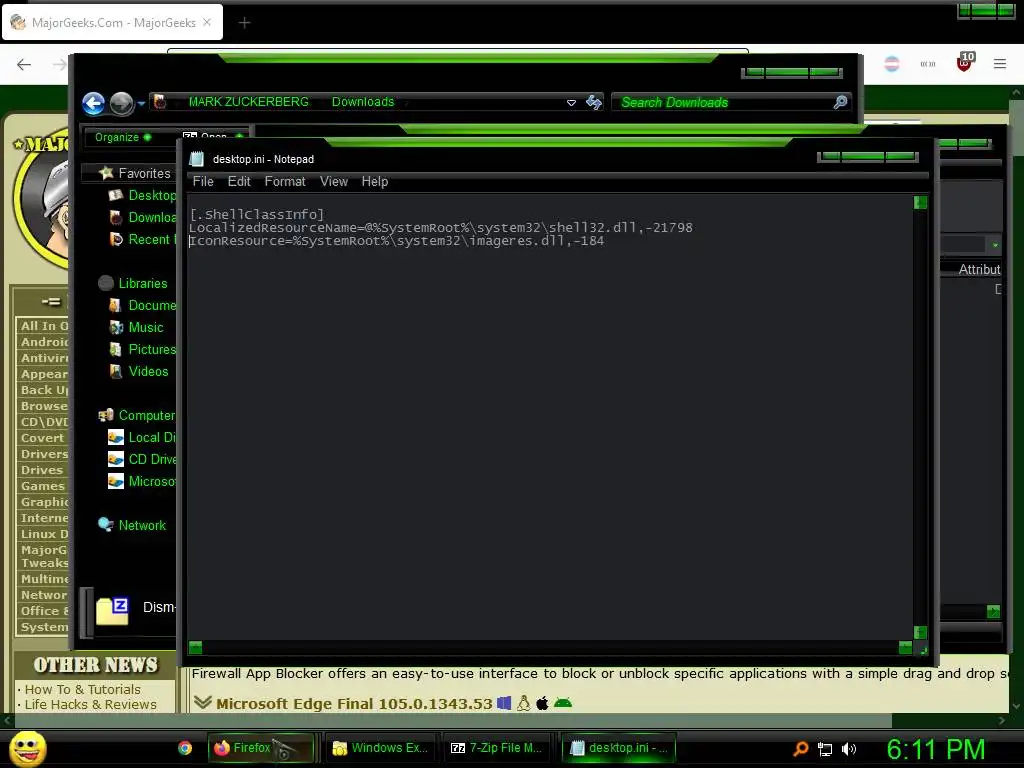
Task: Open the Organize dropdown in Explorer
Action: click(123, 137)
